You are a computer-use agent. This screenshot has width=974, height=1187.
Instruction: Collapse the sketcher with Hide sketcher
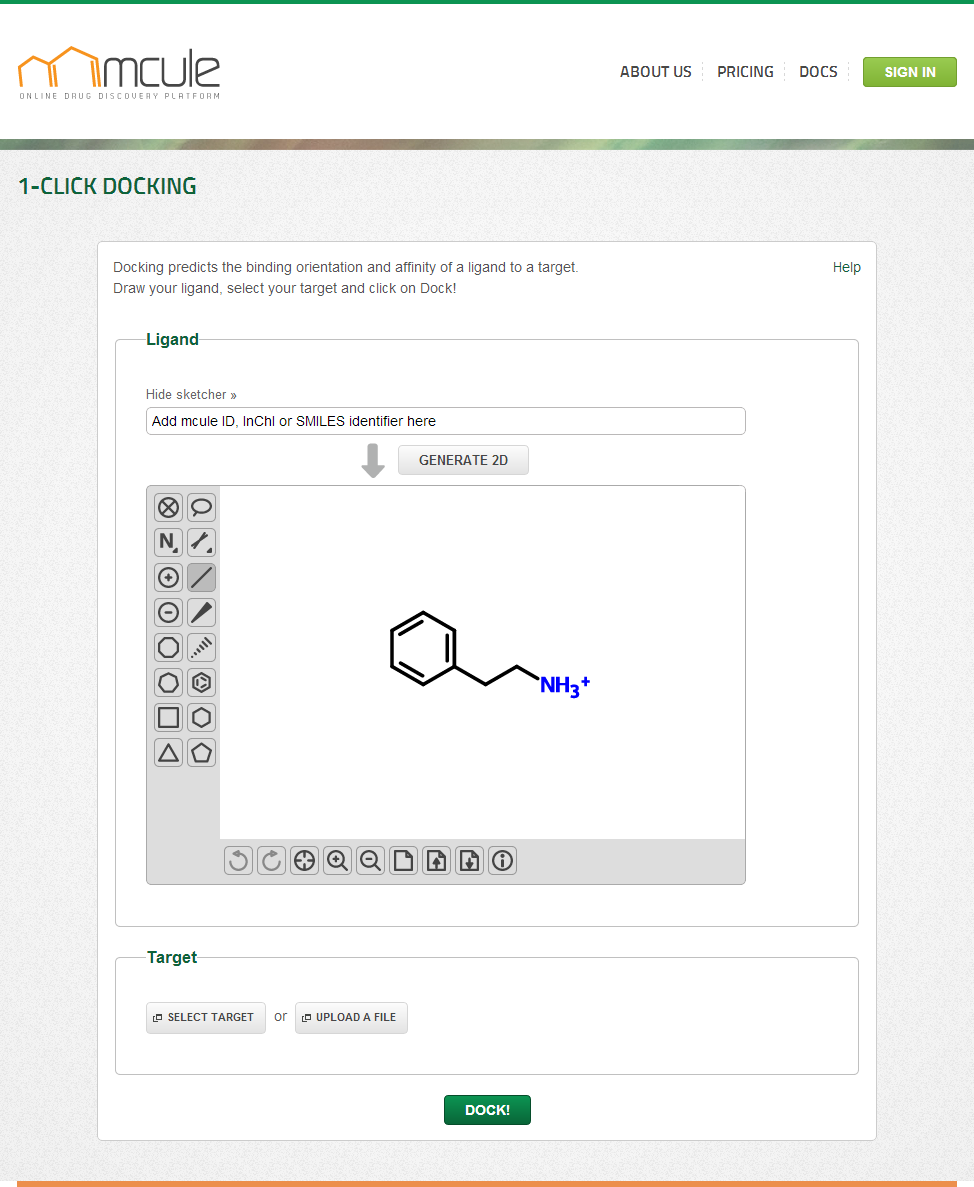point(191,395)
